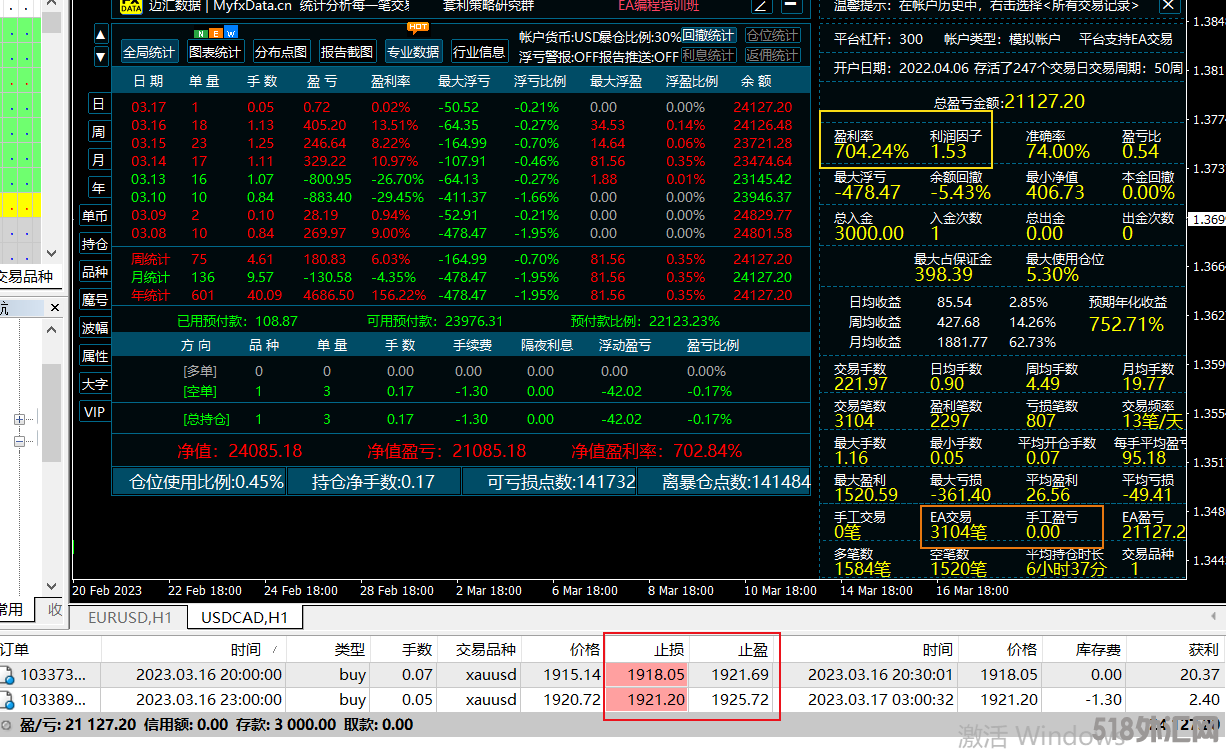Click the MyfxData logo icon
This screenshot has width=1226, height=753.
(130, 6)
